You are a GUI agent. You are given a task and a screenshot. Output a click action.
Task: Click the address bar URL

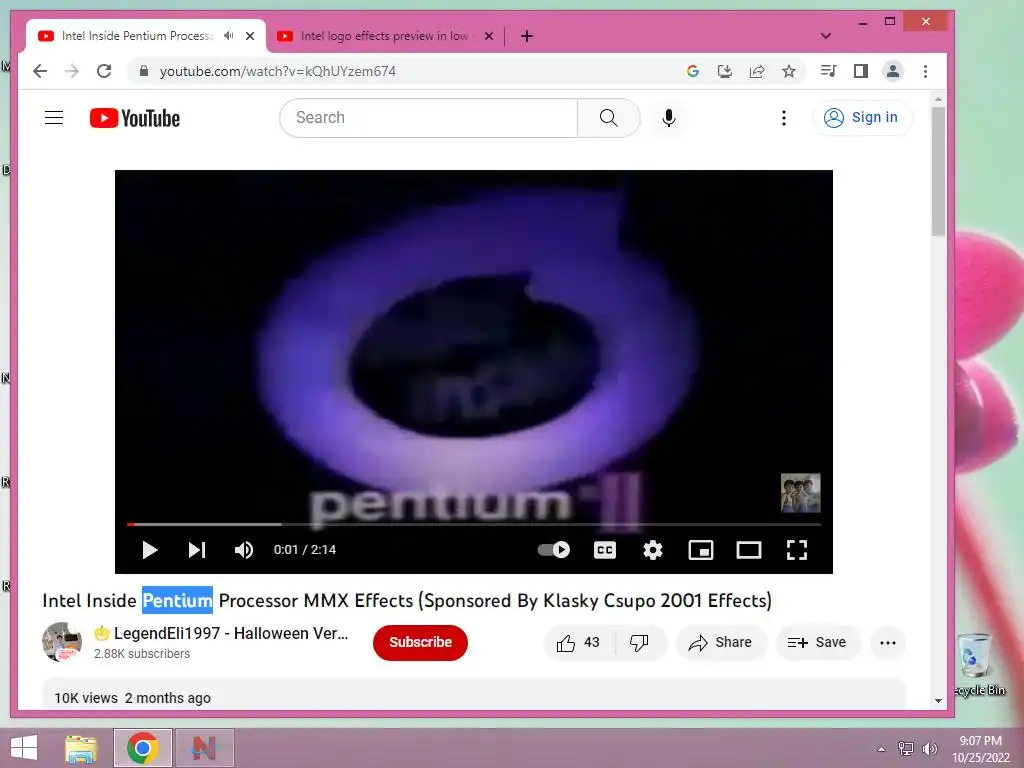pos(278,71)
